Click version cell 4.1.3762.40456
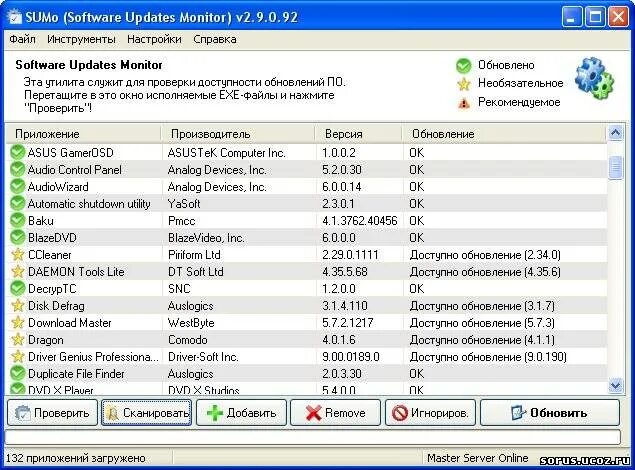This screenshot has height=470, width=635. pos(360,221)
